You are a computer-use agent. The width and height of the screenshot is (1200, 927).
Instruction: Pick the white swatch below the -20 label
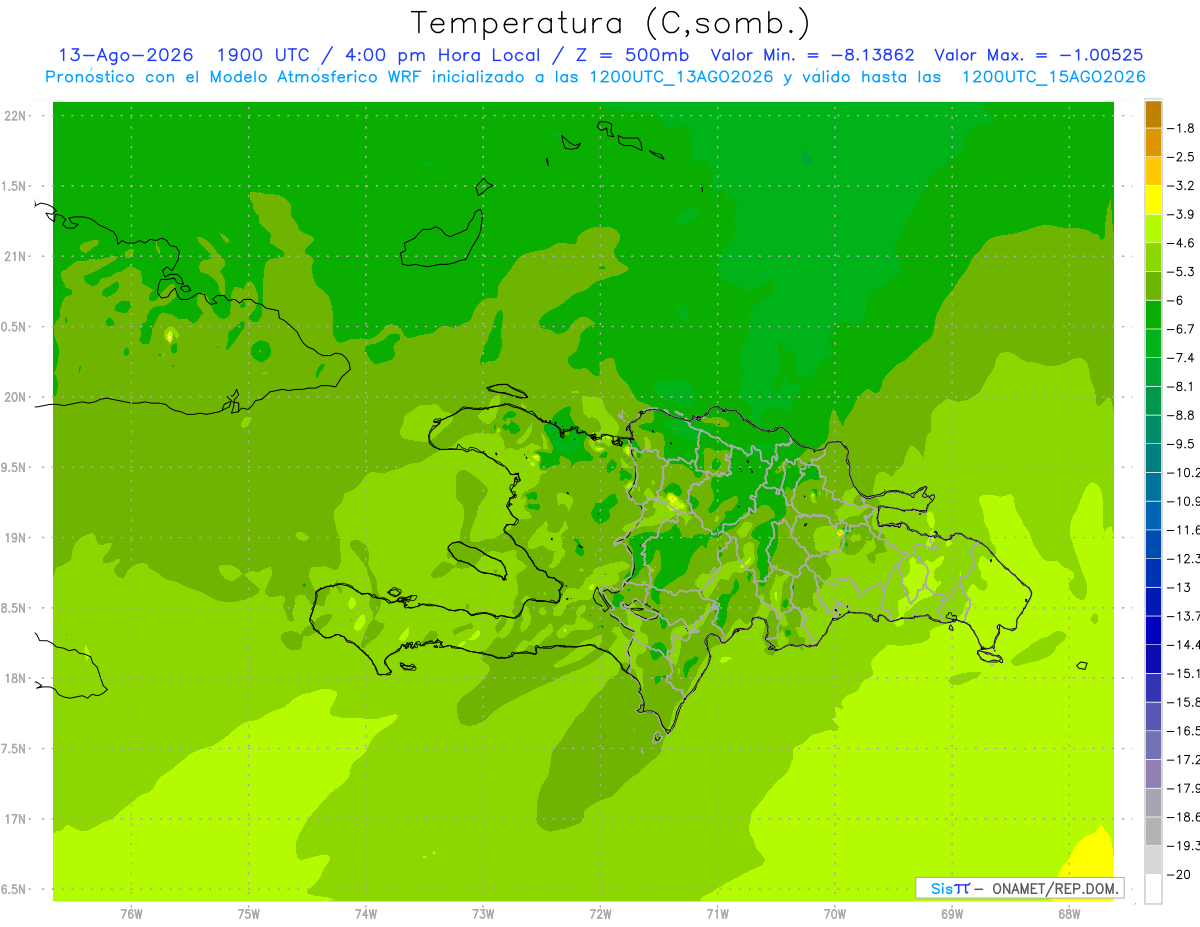pyautogui.click(x=1153, y=889)
